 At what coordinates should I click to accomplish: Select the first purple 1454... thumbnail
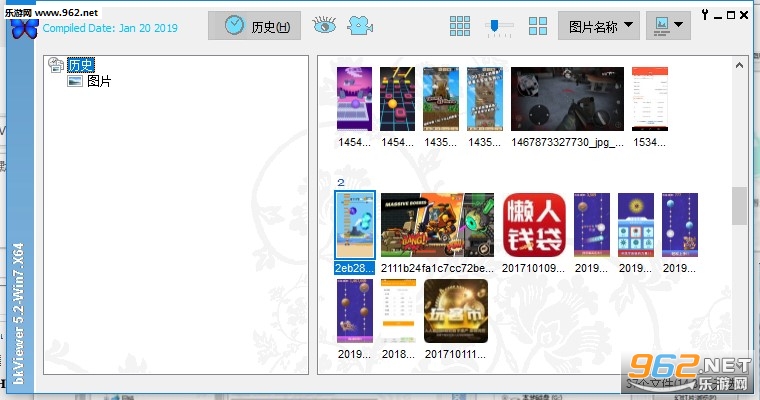pos(354,99)
